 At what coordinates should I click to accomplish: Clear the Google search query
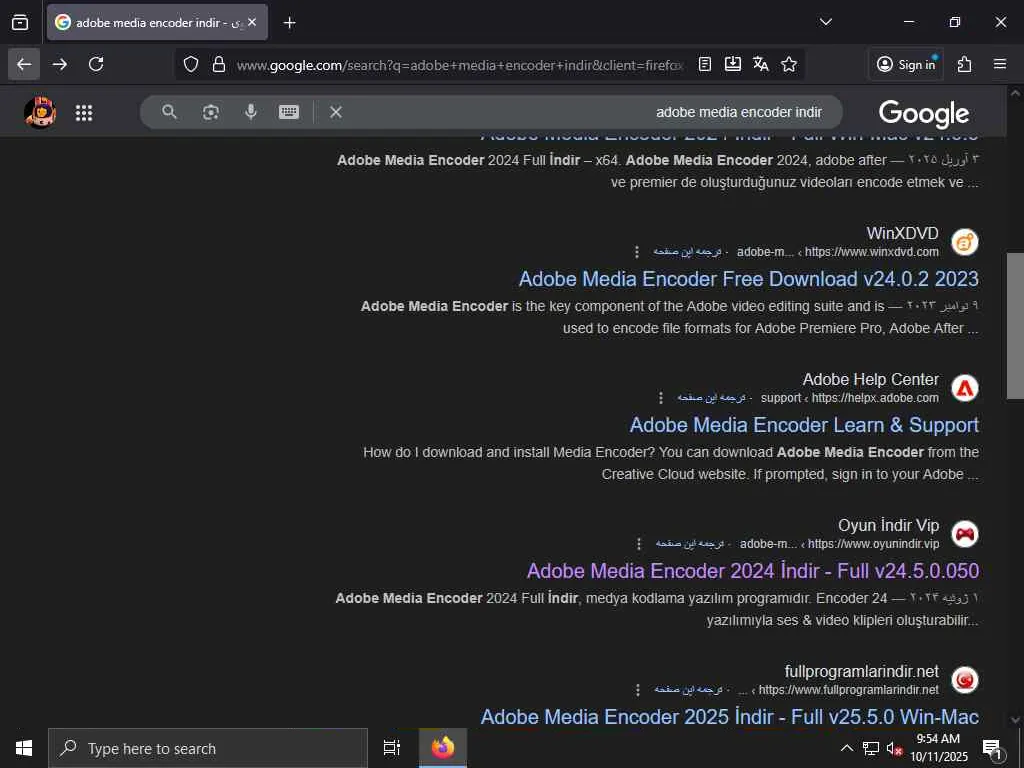click(x=336, y=112)
